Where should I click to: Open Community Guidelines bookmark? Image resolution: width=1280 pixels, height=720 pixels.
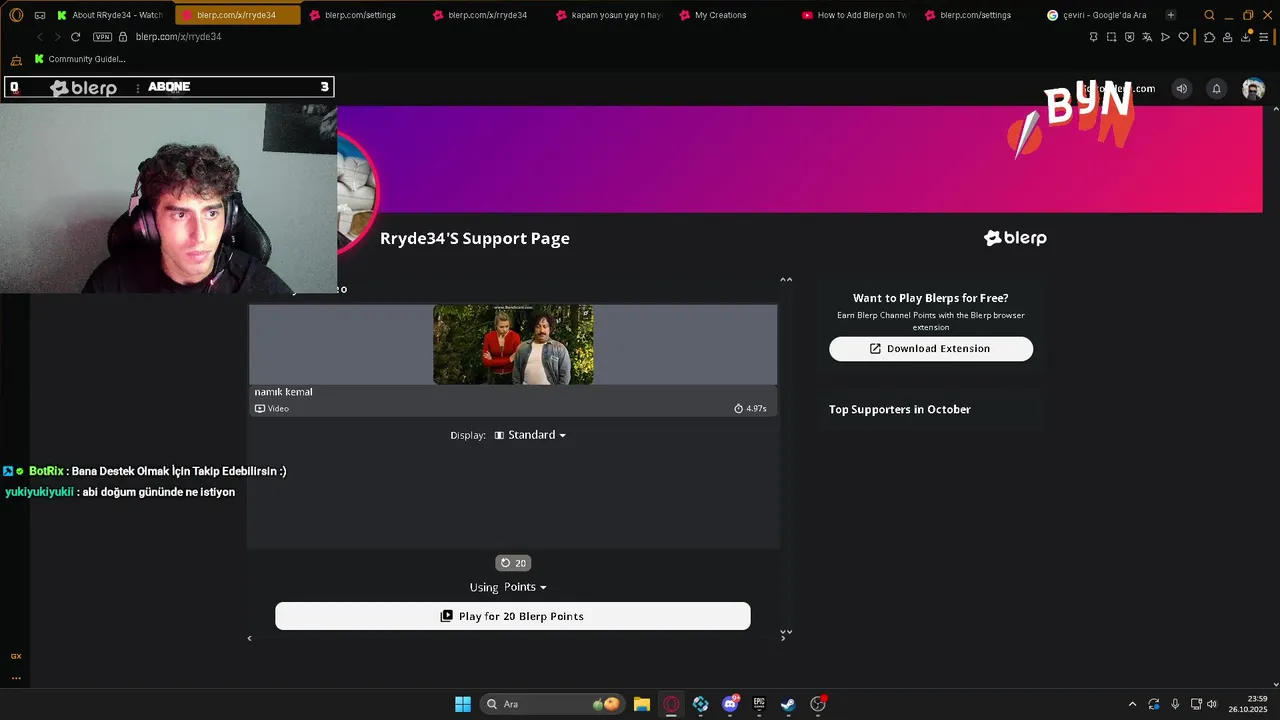pos(80,59)
